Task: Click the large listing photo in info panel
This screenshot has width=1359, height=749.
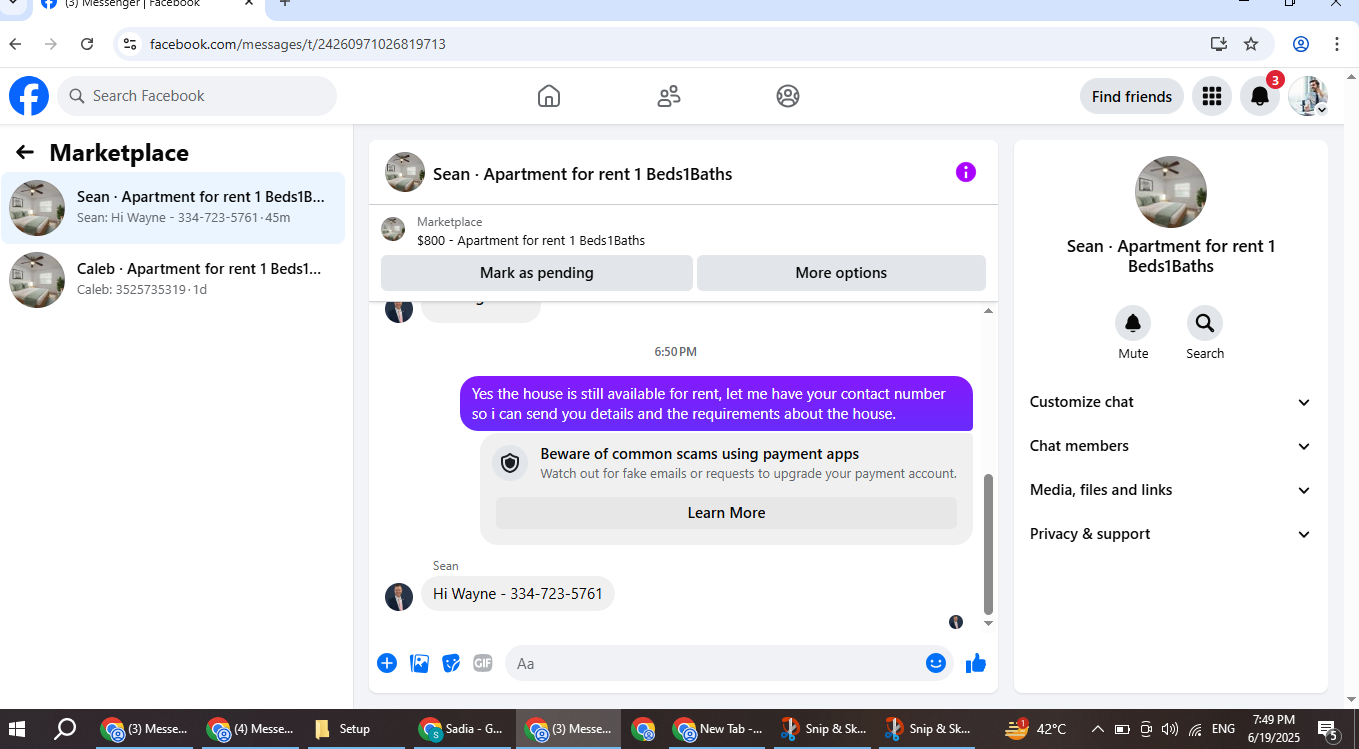Action: (1171, 192)
